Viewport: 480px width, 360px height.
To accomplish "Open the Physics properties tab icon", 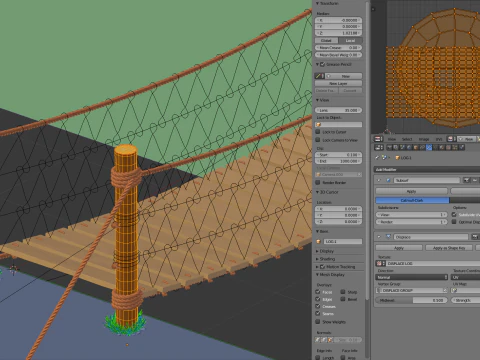I will 461,147.
